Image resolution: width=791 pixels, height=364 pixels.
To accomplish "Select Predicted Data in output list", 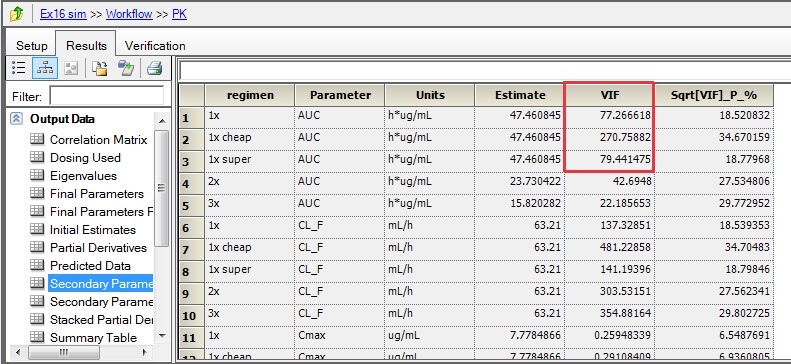I will click(90, 265).
